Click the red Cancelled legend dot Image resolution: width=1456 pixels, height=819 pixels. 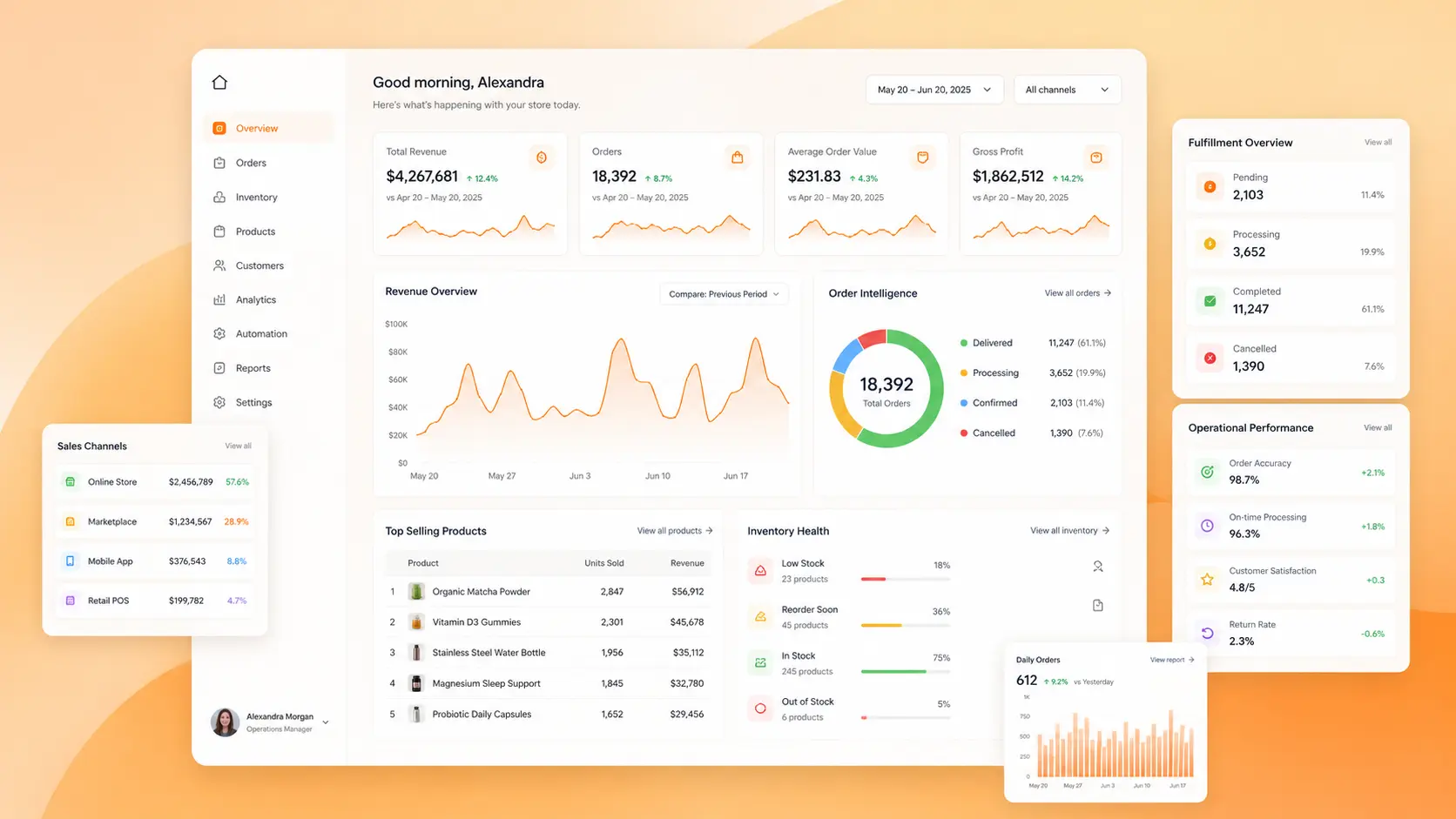[x=964, y=433]
